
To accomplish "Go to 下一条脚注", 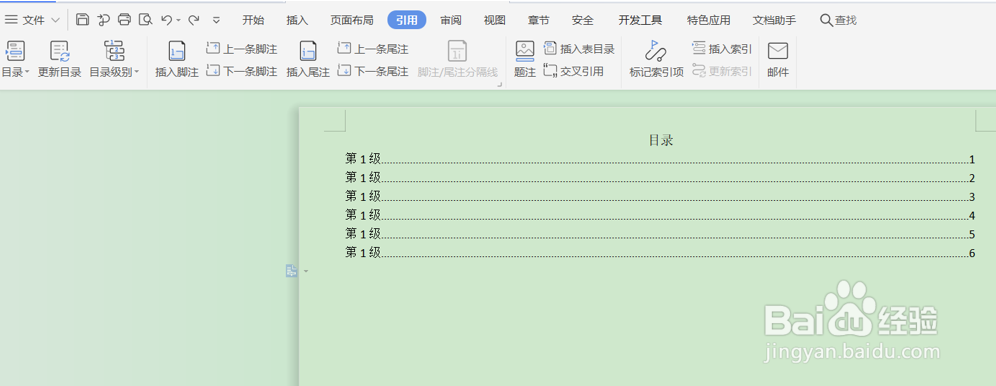I will pyautogui.click(x=241, y=71).
